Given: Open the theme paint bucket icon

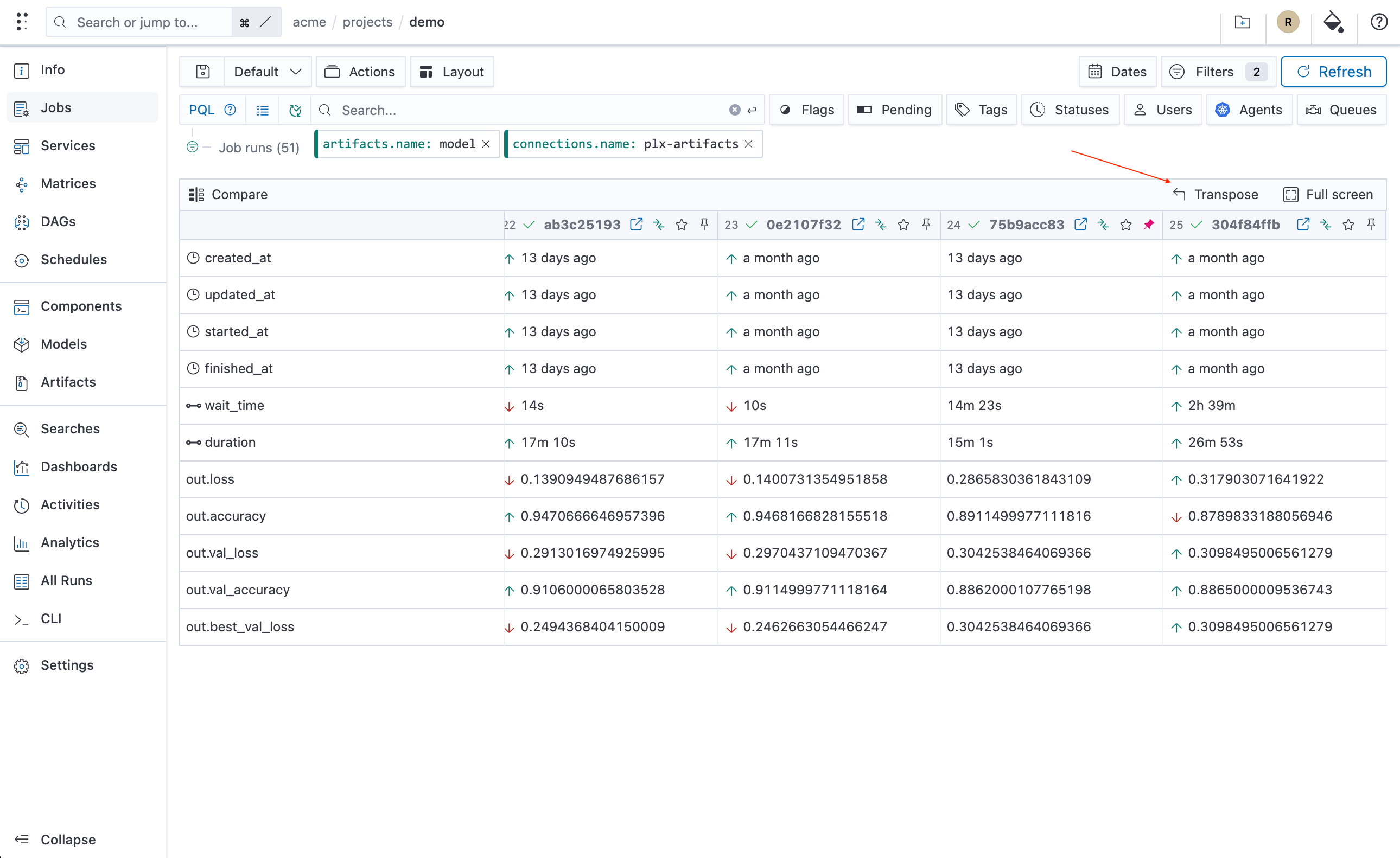Looking at the screenshot, I should [x=1332, y=22].
